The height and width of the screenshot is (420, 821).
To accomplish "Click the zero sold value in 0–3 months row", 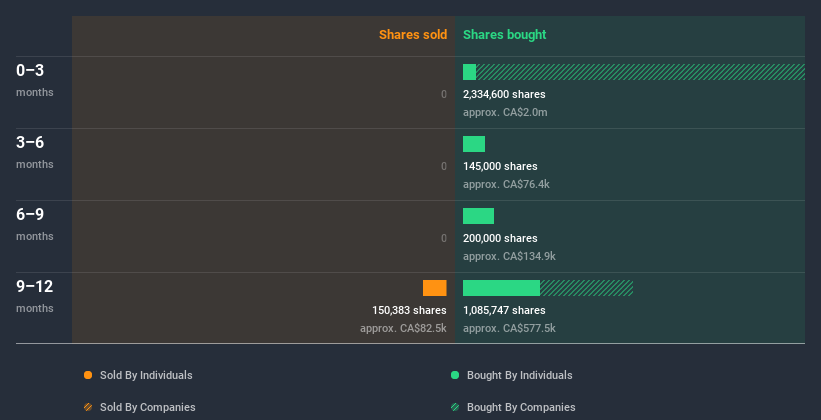I will [x=444, y=95].
